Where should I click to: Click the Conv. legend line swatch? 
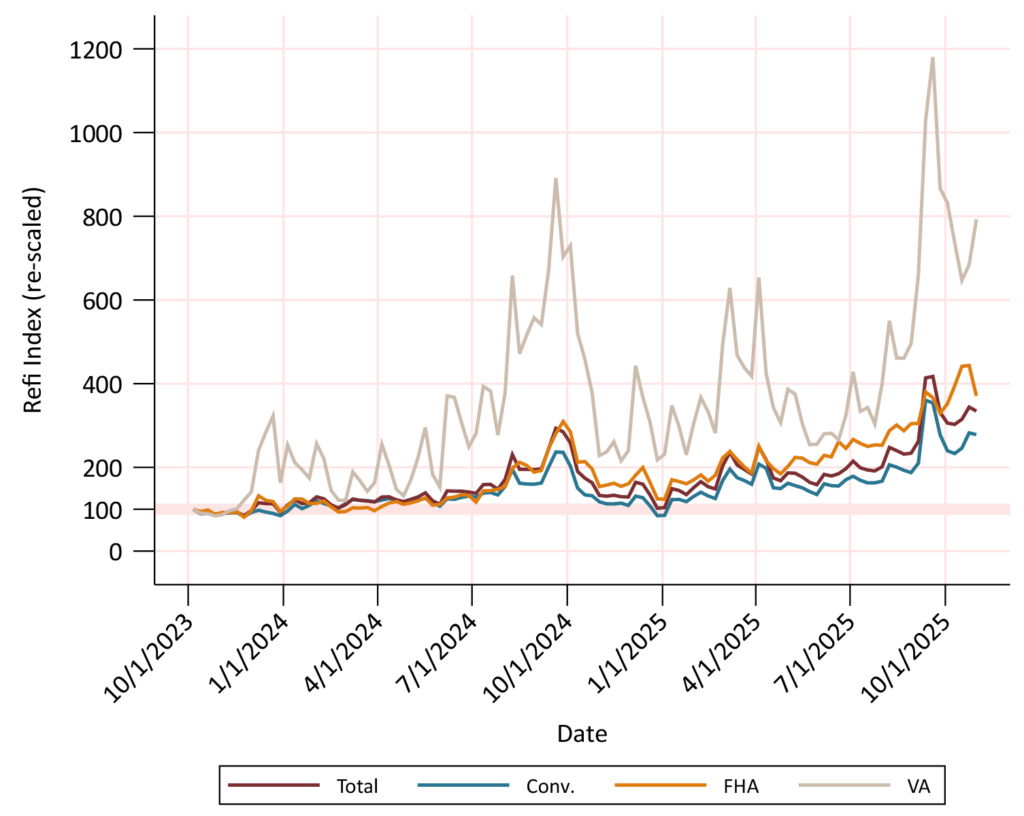click(x=461, y=785)
